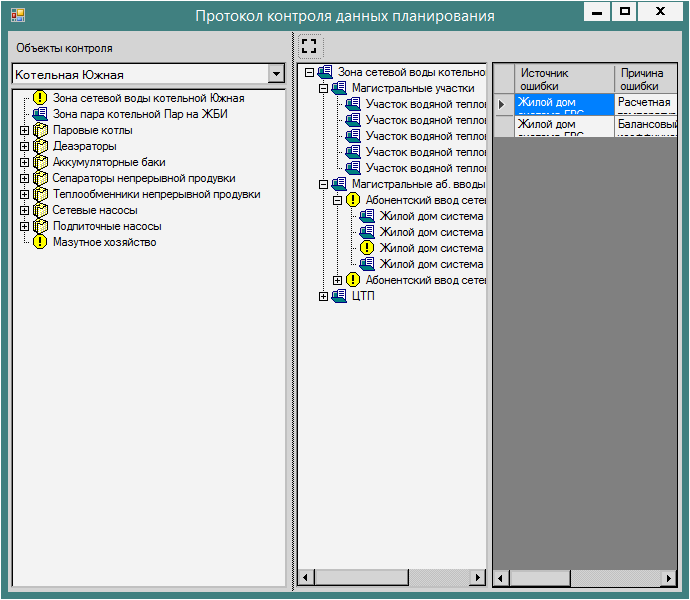Viewport: 690px width, 600px height.
Task: Open the Котельная Южная dropdown list
Action: (x=276, y=75)
